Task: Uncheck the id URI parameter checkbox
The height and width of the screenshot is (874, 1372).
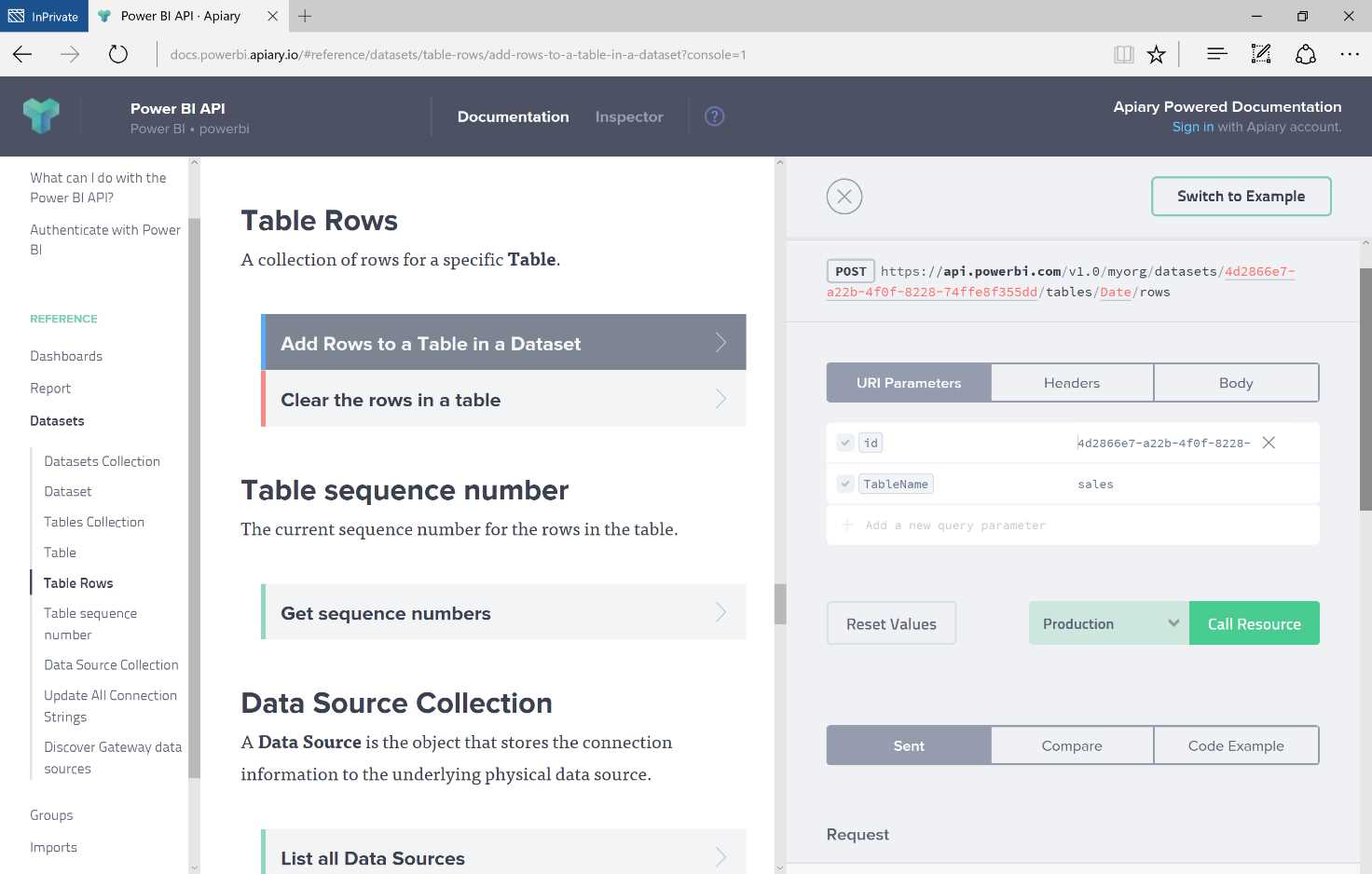Action: 845,443
